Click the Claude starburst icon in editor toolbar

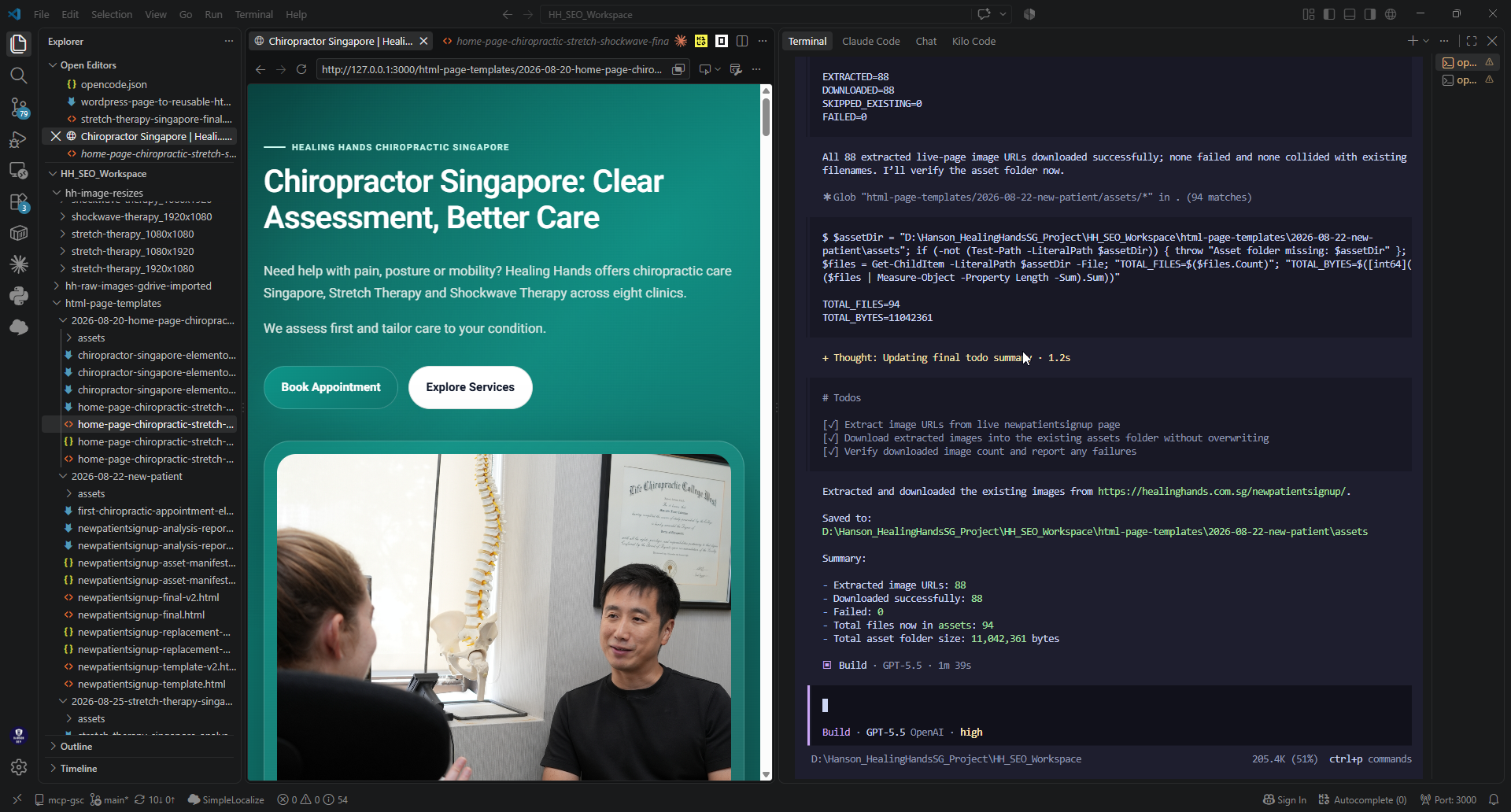point(681,41)
